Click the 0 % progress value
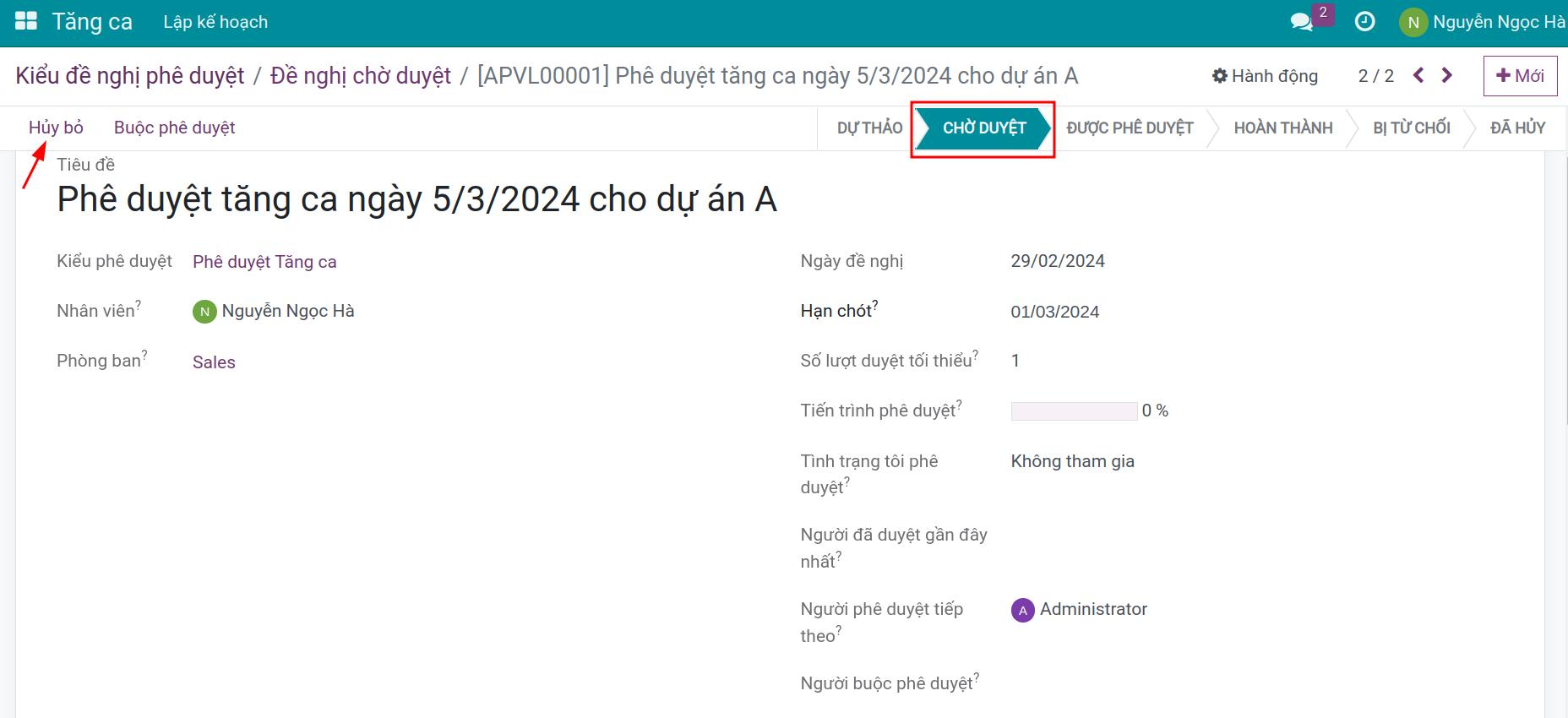 coord(1155,411)
